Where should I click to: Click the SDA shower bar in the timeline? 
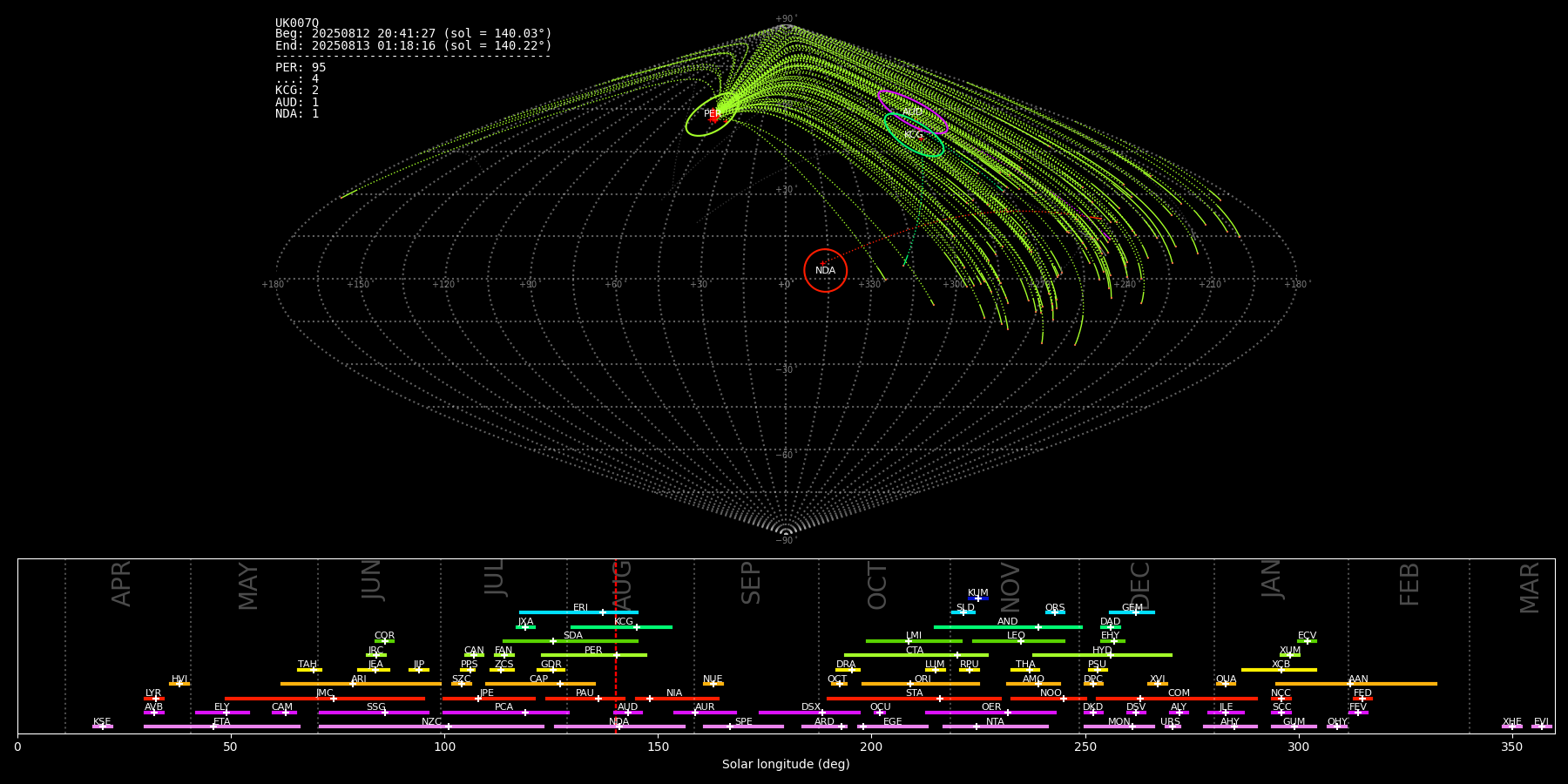pos(571,641)
